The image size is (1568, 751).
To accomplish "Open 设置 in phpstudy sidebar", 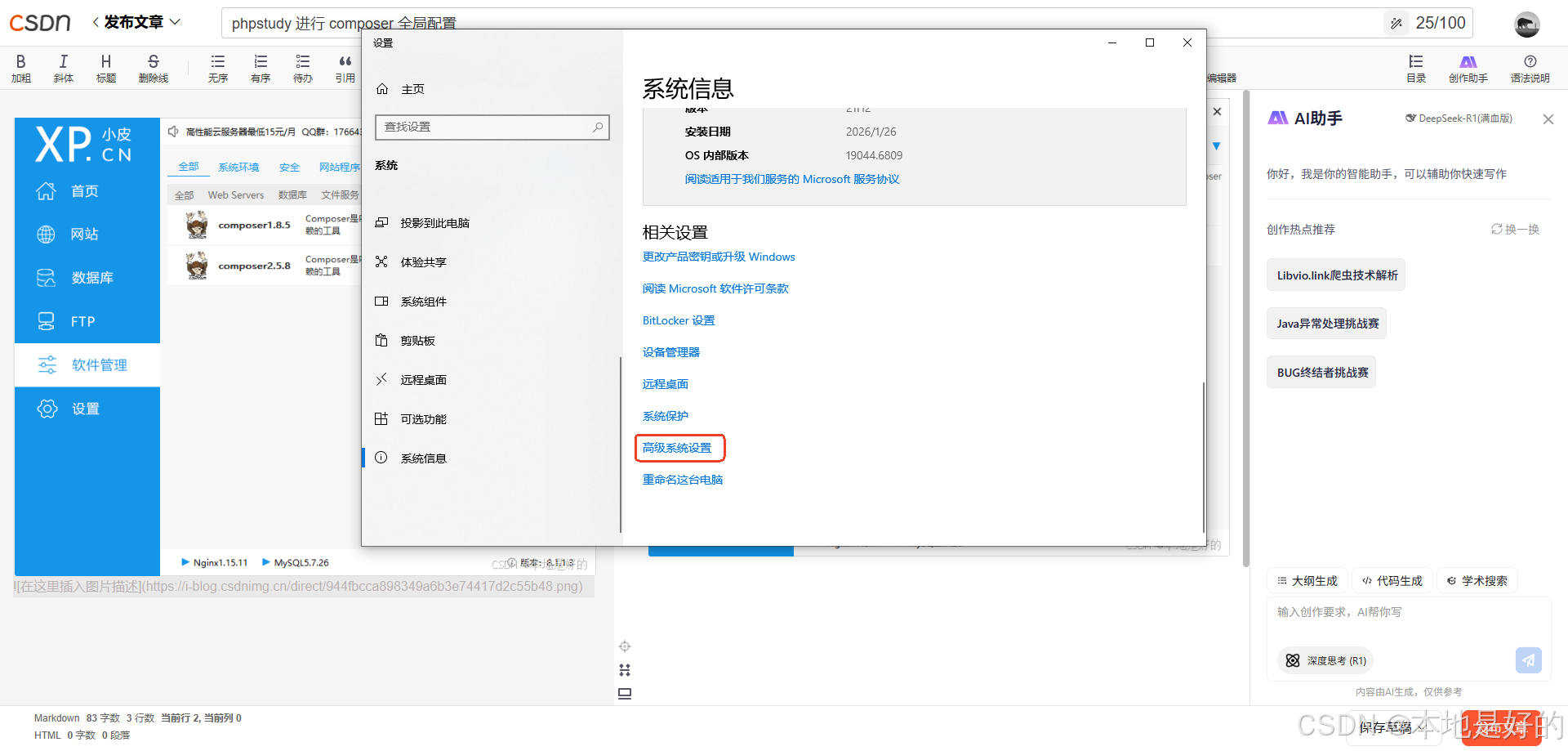I will click(87, 409).
